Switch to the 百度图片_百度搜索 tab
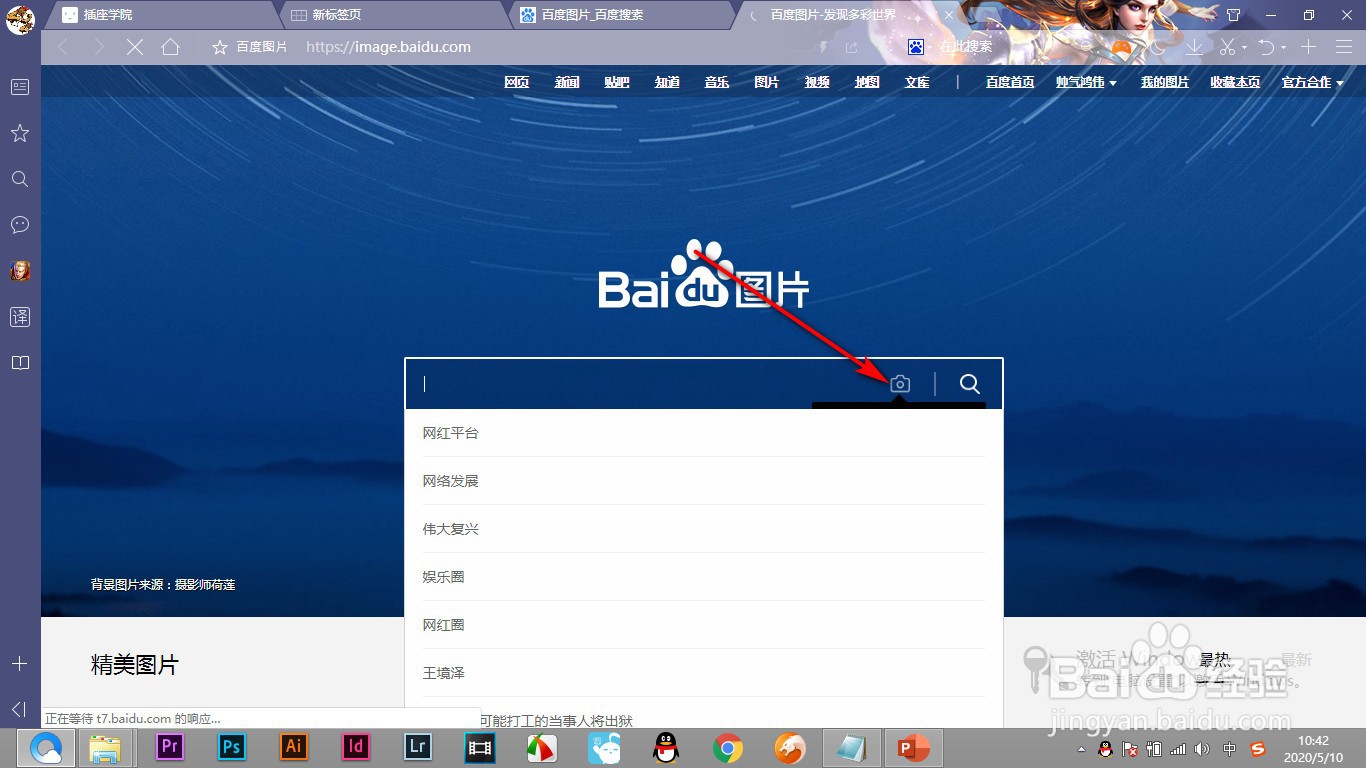 pyautogui.click(x=620, y=15)
